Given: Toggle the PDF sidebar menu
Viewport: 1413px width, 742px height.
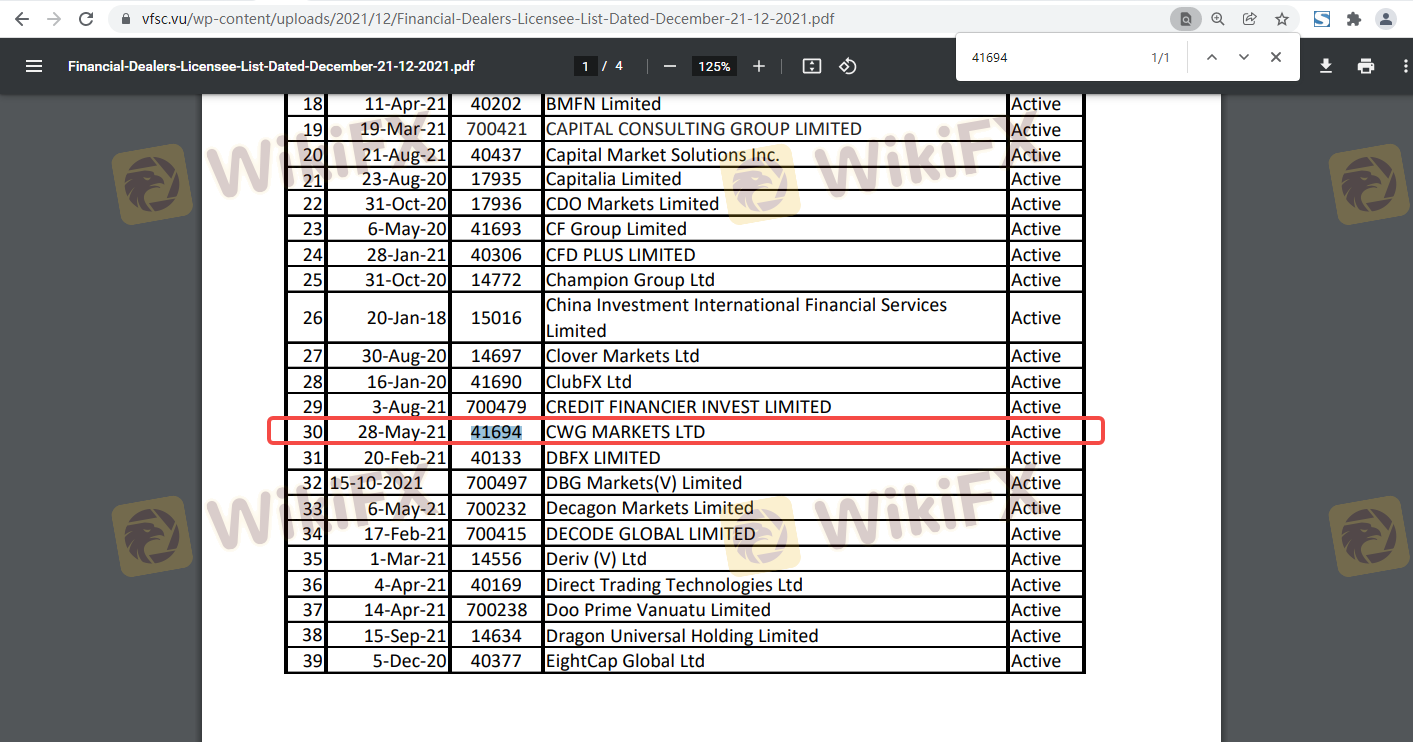Looking at the screenshot, I should coord(34,66).
